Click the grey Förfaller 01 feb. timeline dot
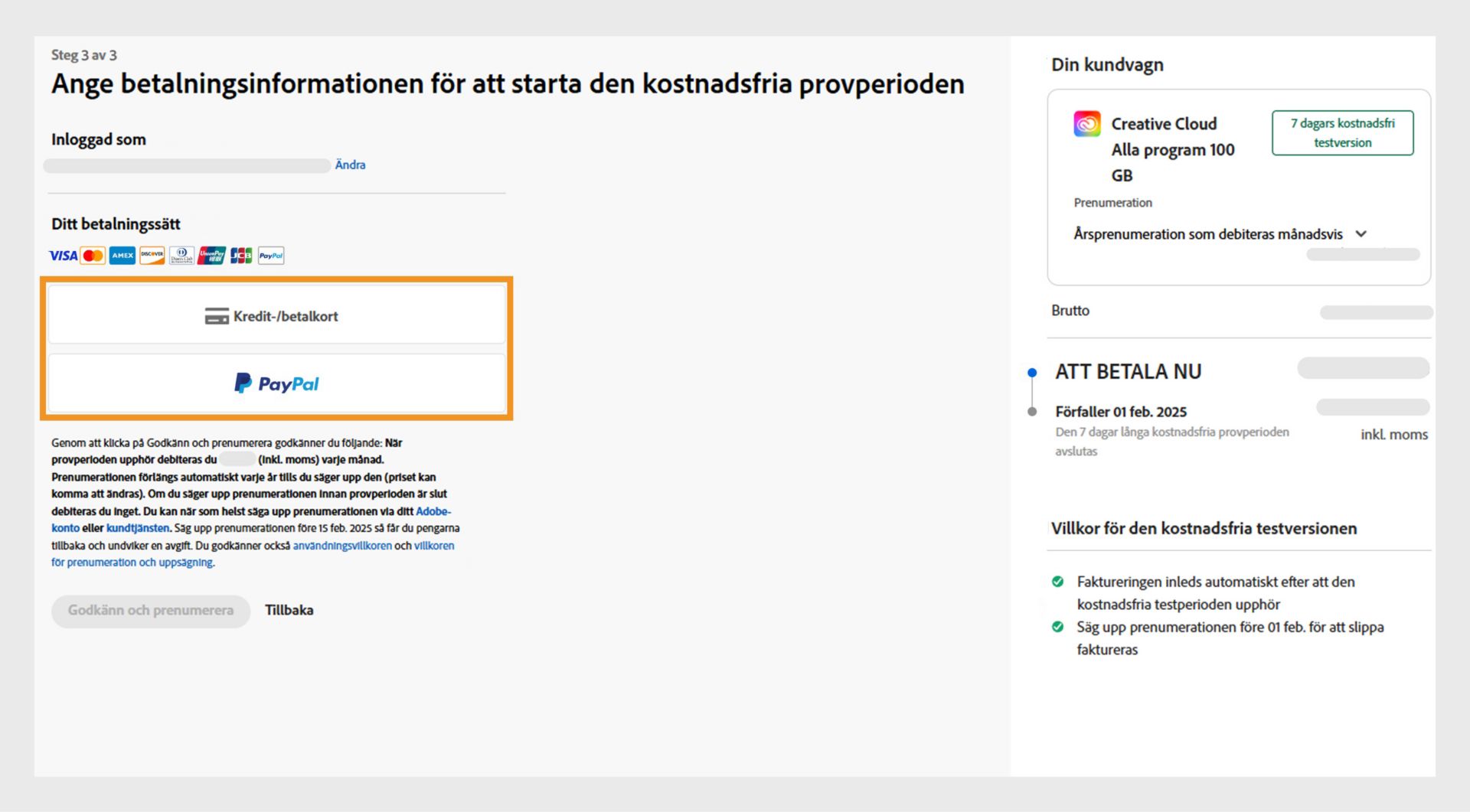The image size is (1470, 812). pyautogui.click(x=1032, y=412)
